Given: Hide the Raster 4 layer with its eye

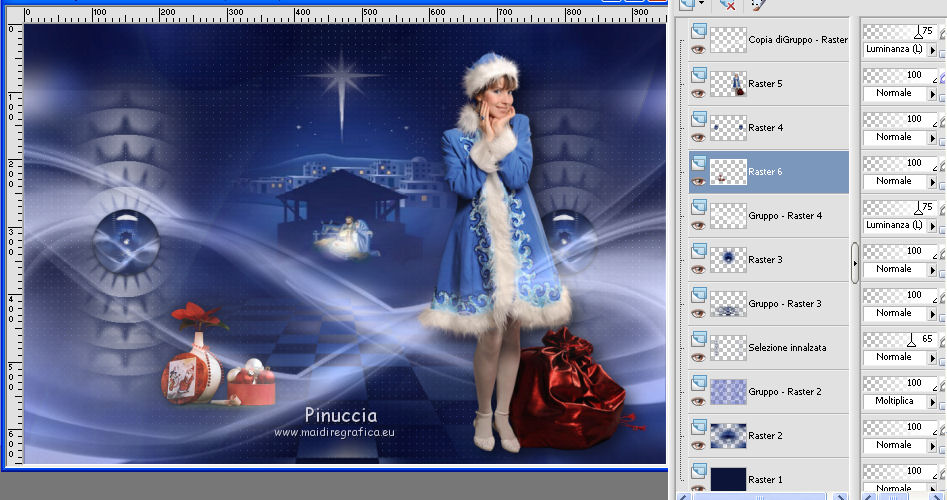Looking at the screenshot, I should coord(698,138).
